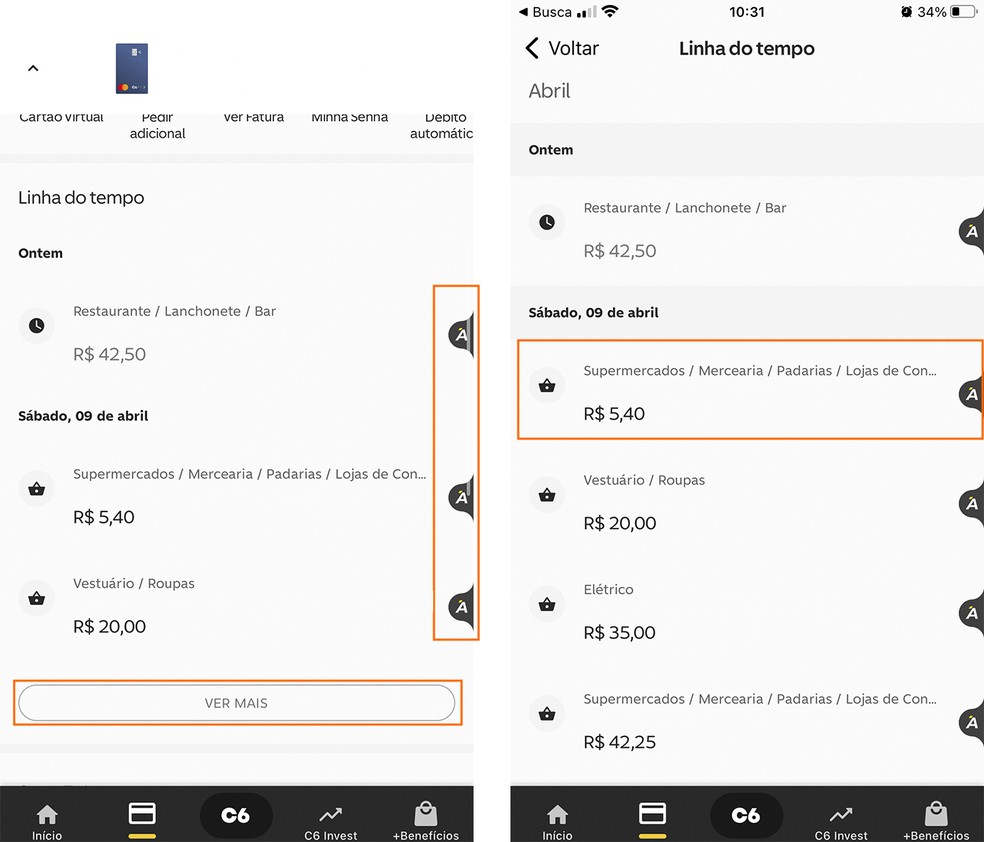This screenshot has width=984, height=842.
Task: Open the +Benefícios tab on left screen
Action: point(425,820)
